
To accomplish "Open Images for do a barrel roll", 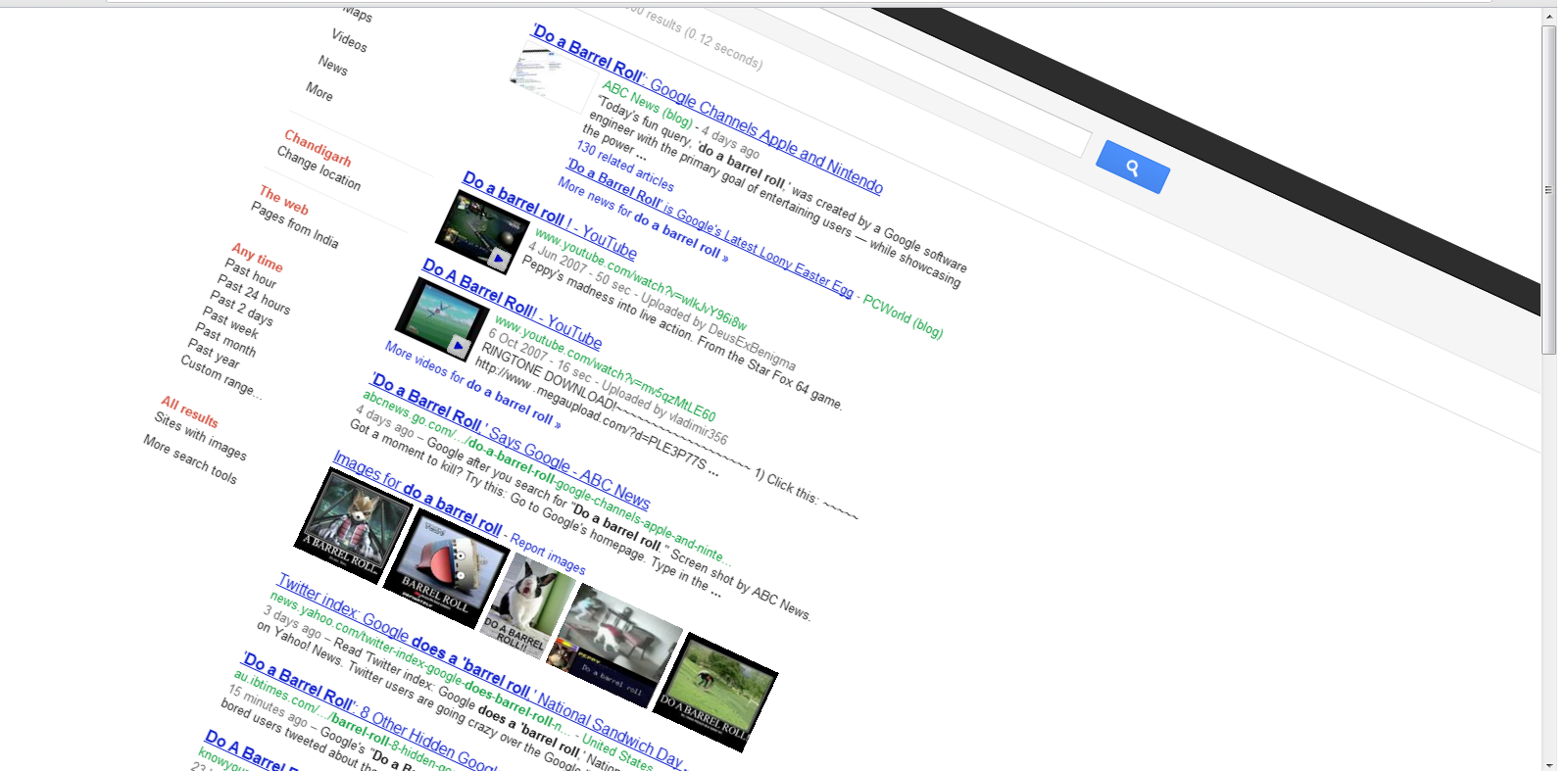I will point(417,493).
